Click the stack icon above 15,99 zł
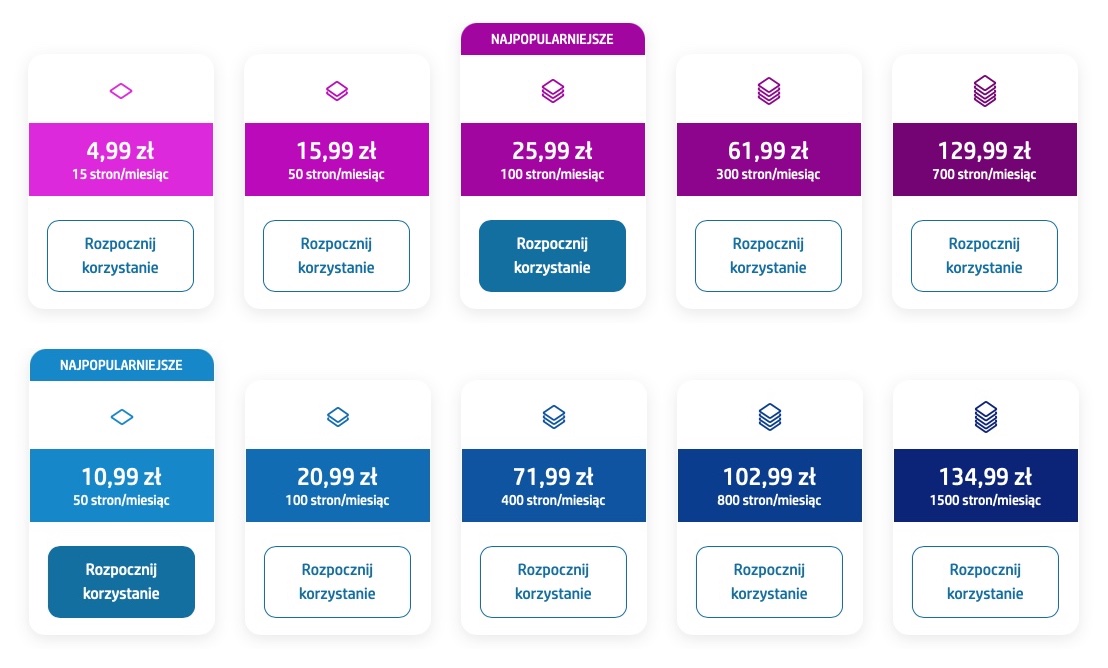 (337, 91)
